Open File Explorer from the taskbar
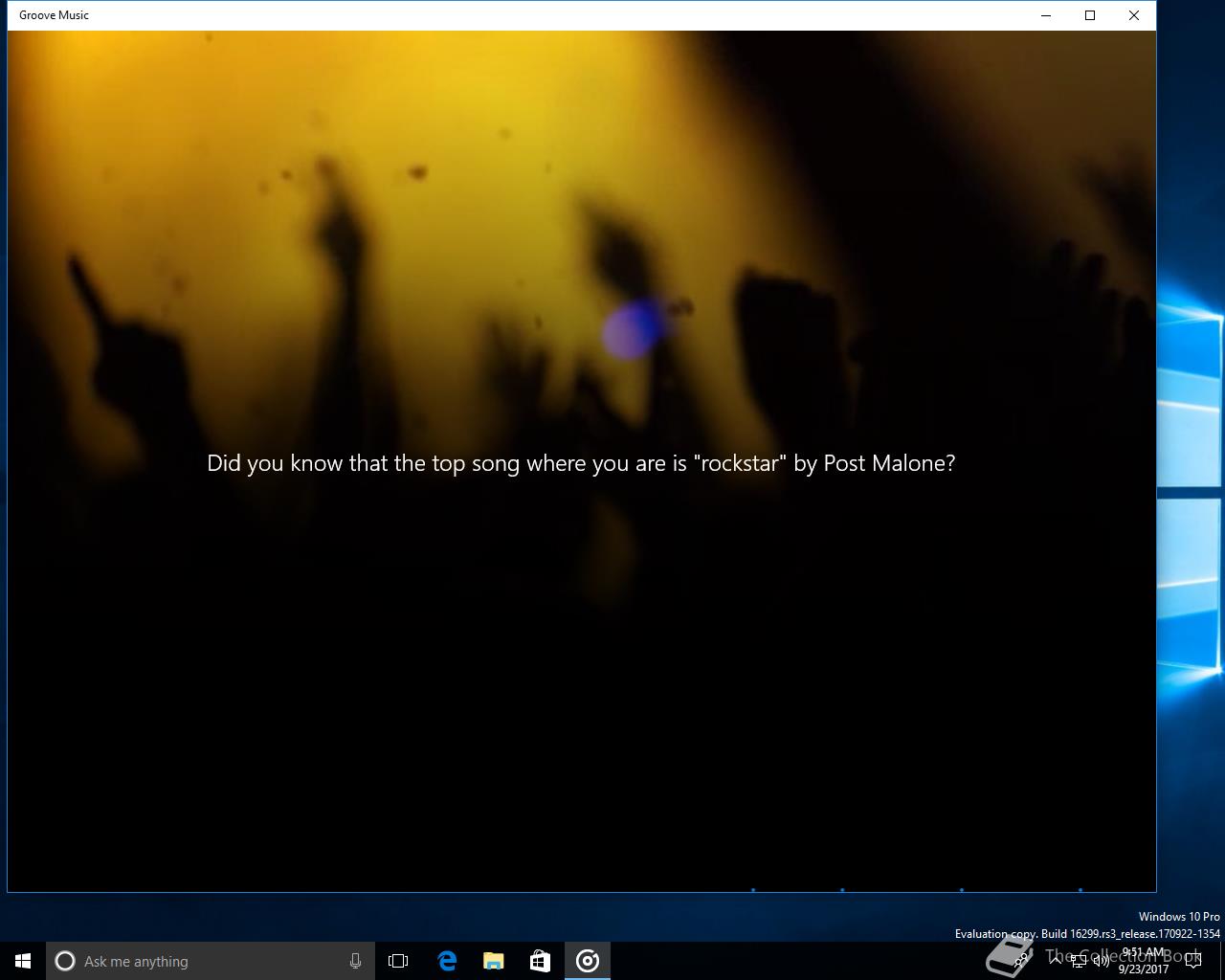Viewport: 1225px width, 980px height. pyautogui.click(x=494, y=961)
